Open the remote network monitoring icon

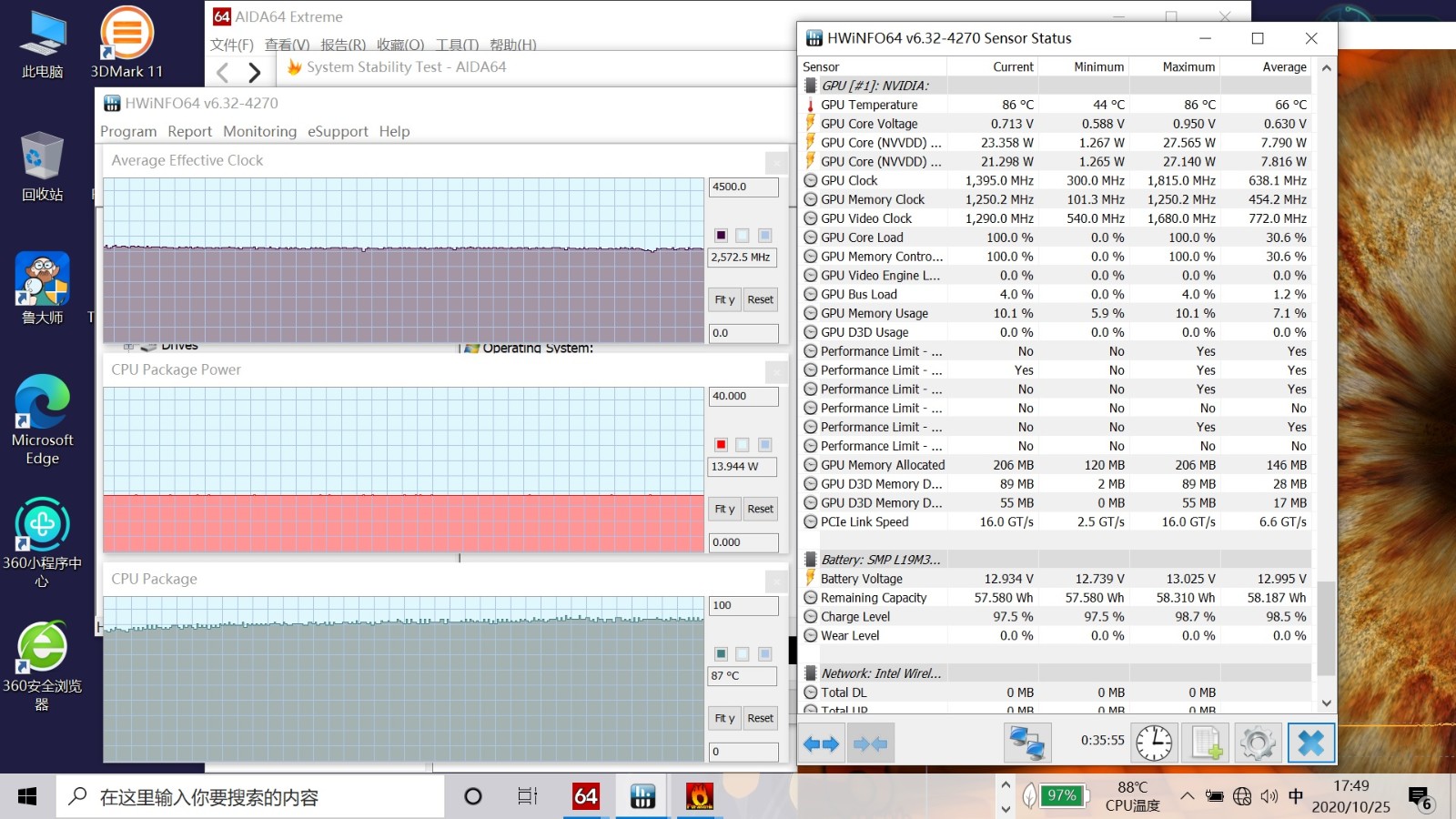[x=1027, y=743]
